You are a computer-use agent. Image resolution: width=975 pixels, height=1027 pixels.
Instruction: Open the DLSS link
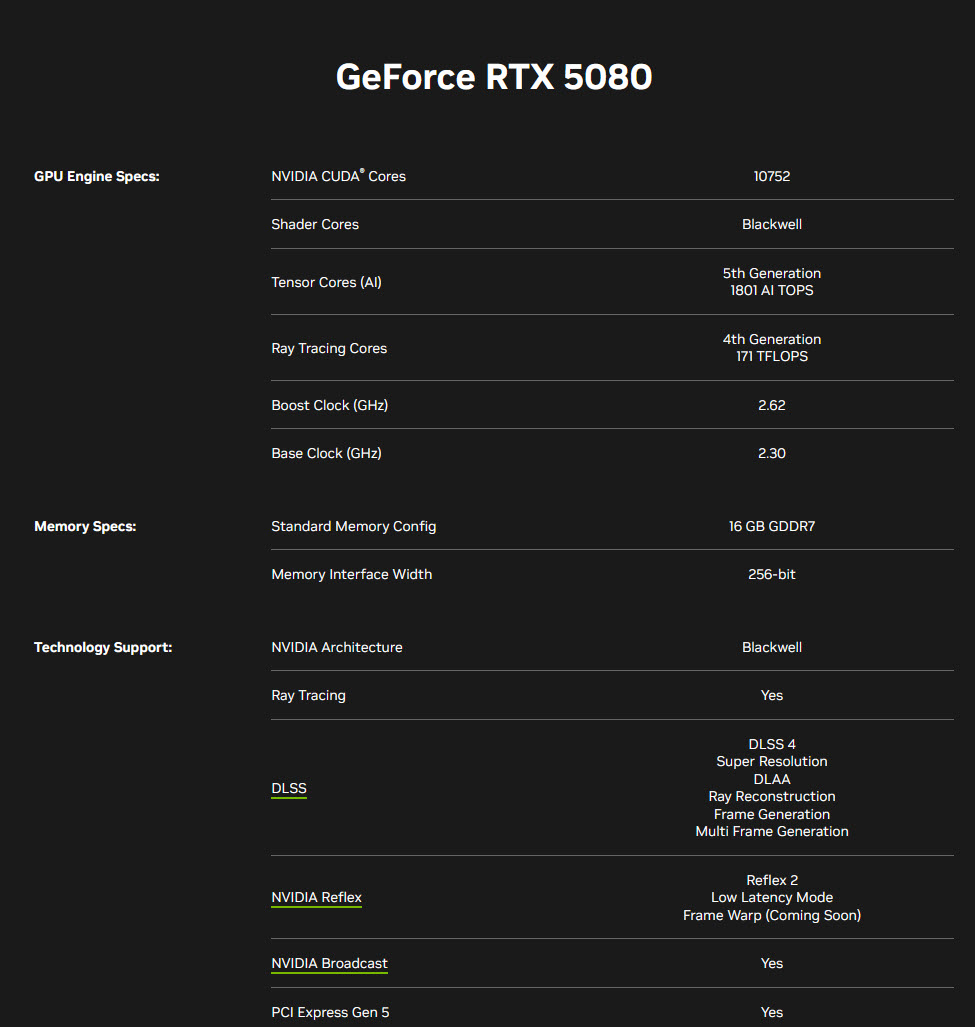[289, 788]
